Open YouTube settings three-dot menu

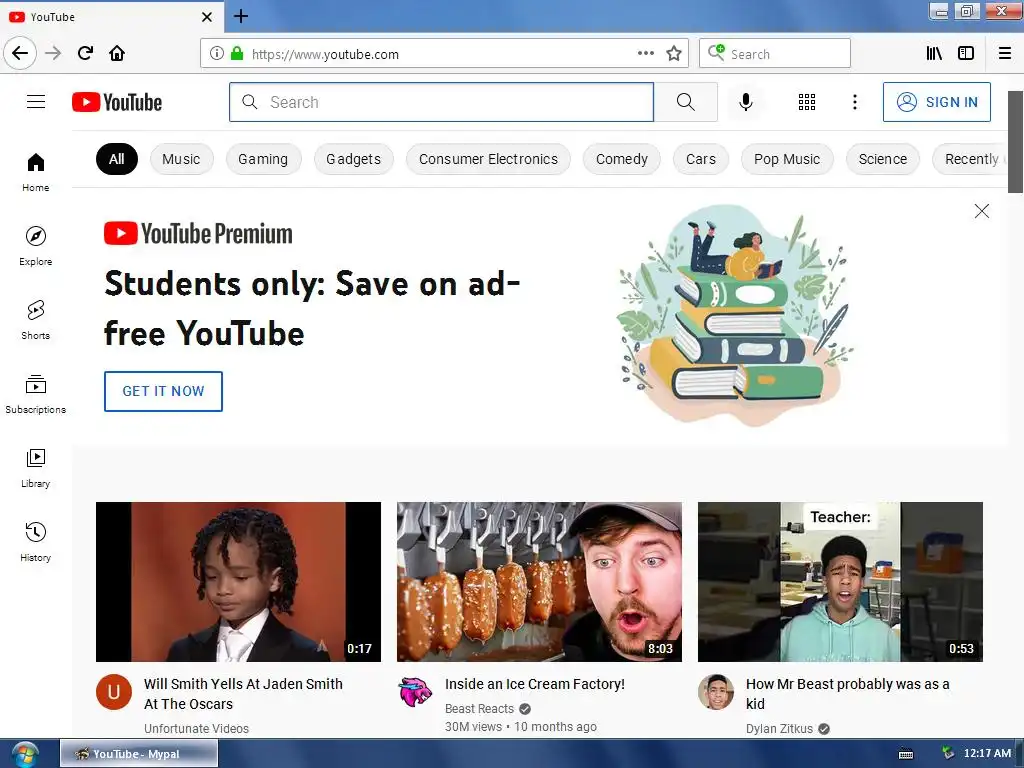[x=855, y=102]
